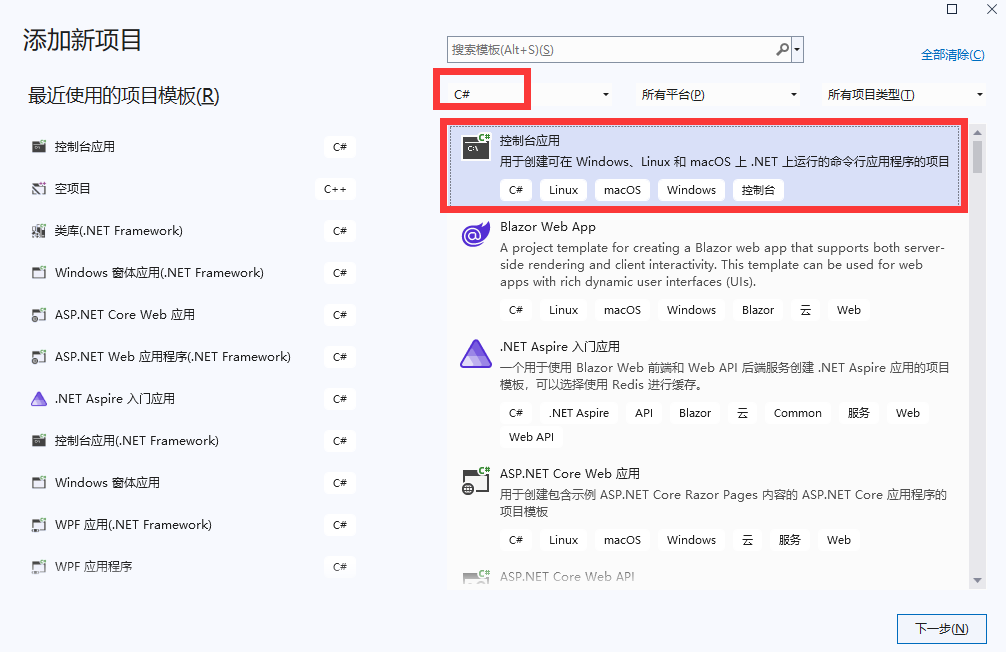Click ASP.NET Web 应用程序(.NET Framework) icon
Image resolution: width=1006 pixels, height=652 pixels.
[39, 357]
